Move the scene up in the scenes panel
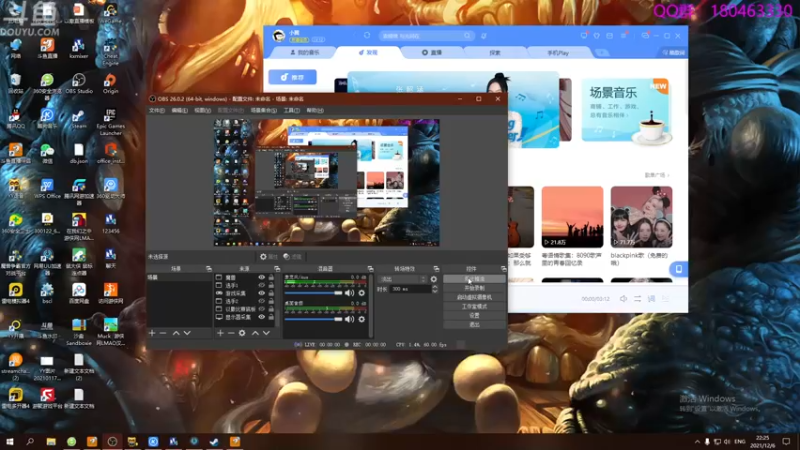800x450 pixels. (176, 333)
